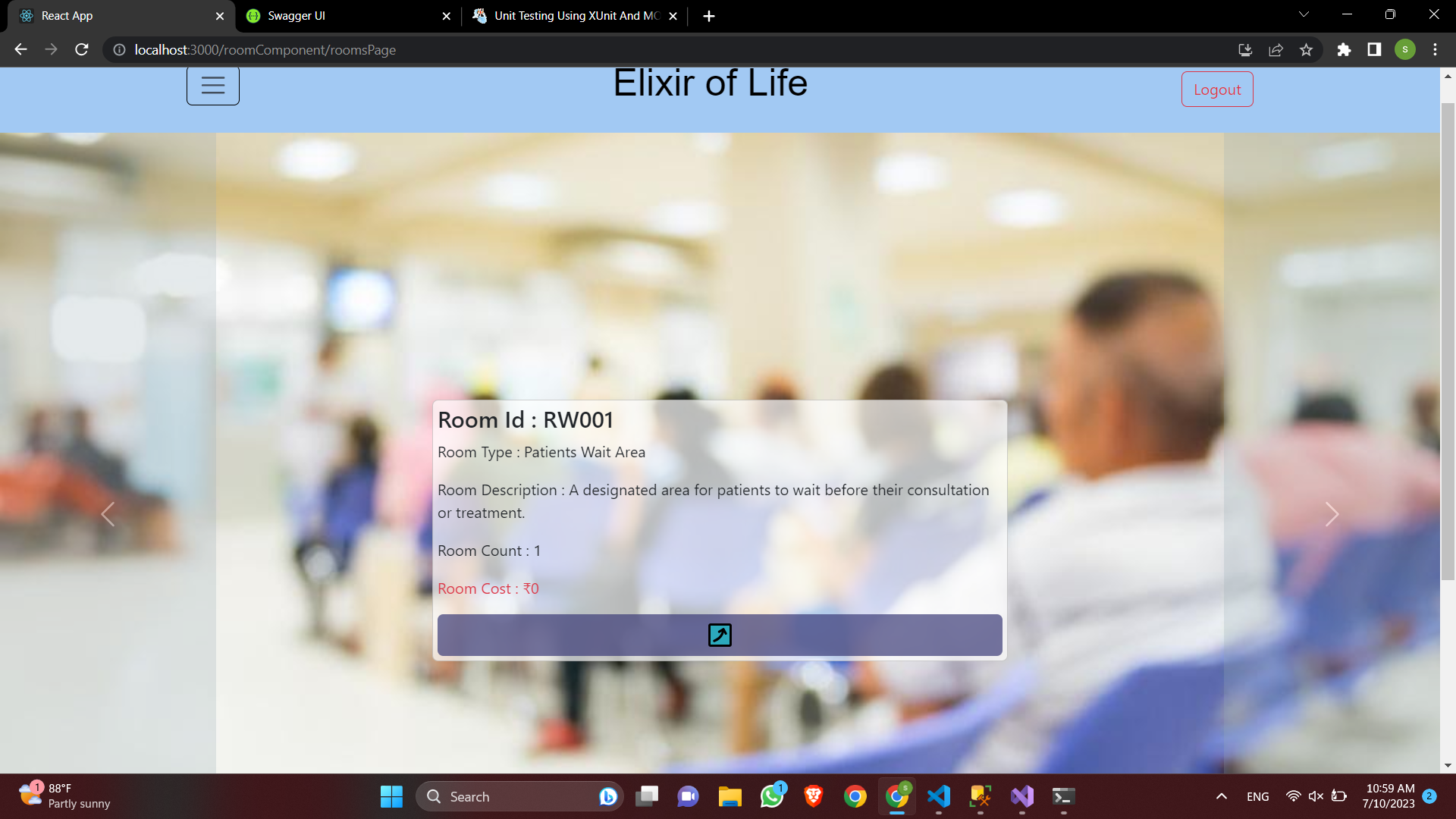Bookmark this page using the star icon
This screenshot has width=1456, height=819.
tap(1306, 49)
